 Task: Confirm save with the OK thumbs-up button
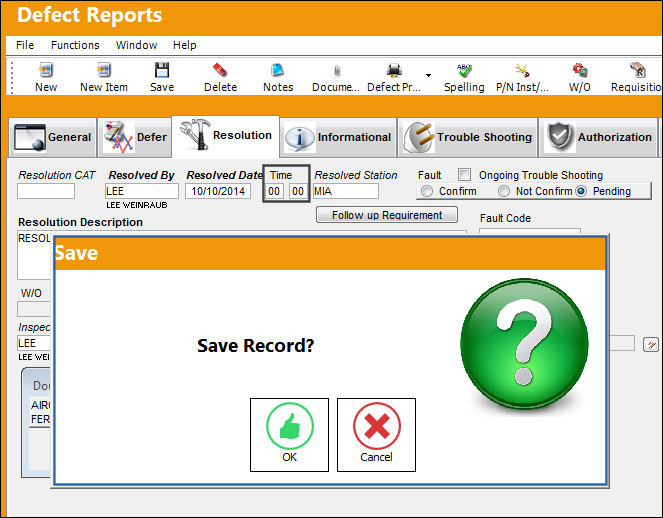(289, 435)
